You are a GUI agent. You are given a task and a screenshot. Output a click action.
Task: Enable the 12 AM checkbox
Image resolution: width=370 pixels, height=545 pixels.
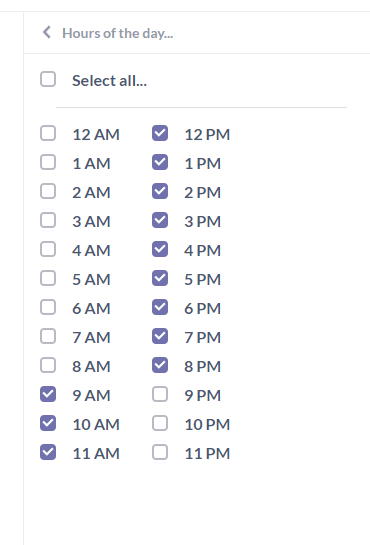(48, 133)
